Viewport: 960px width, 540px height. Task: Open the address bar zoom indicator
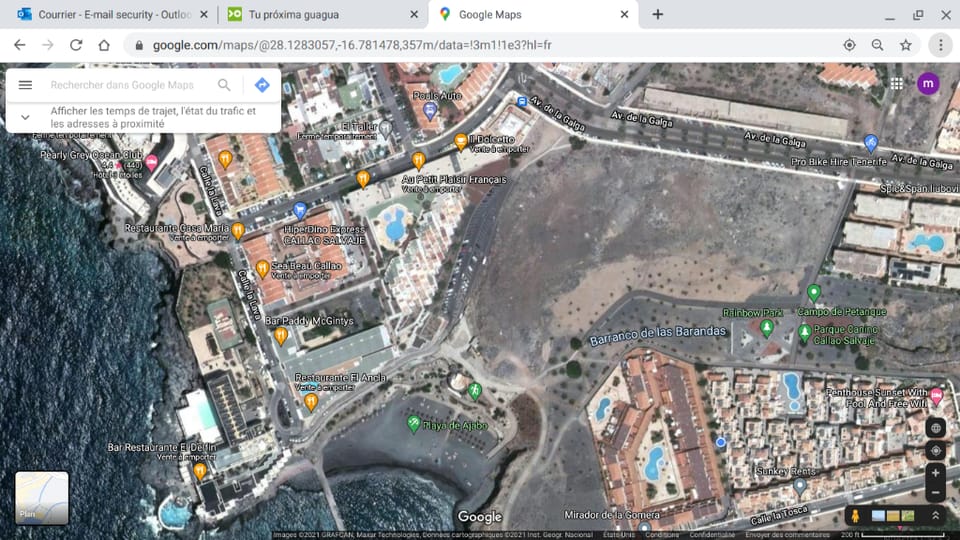coord(877,45)
